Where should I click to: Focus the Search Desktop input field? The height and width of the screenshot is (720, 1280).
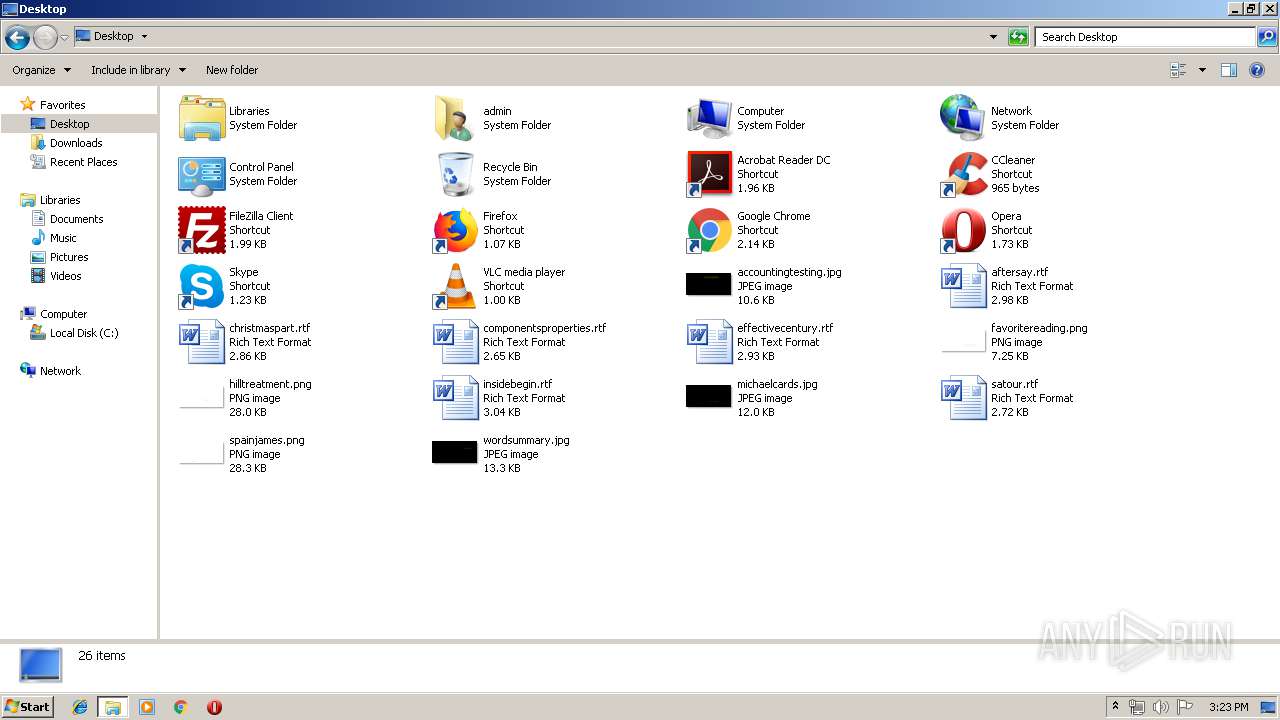click(1145, 37)
